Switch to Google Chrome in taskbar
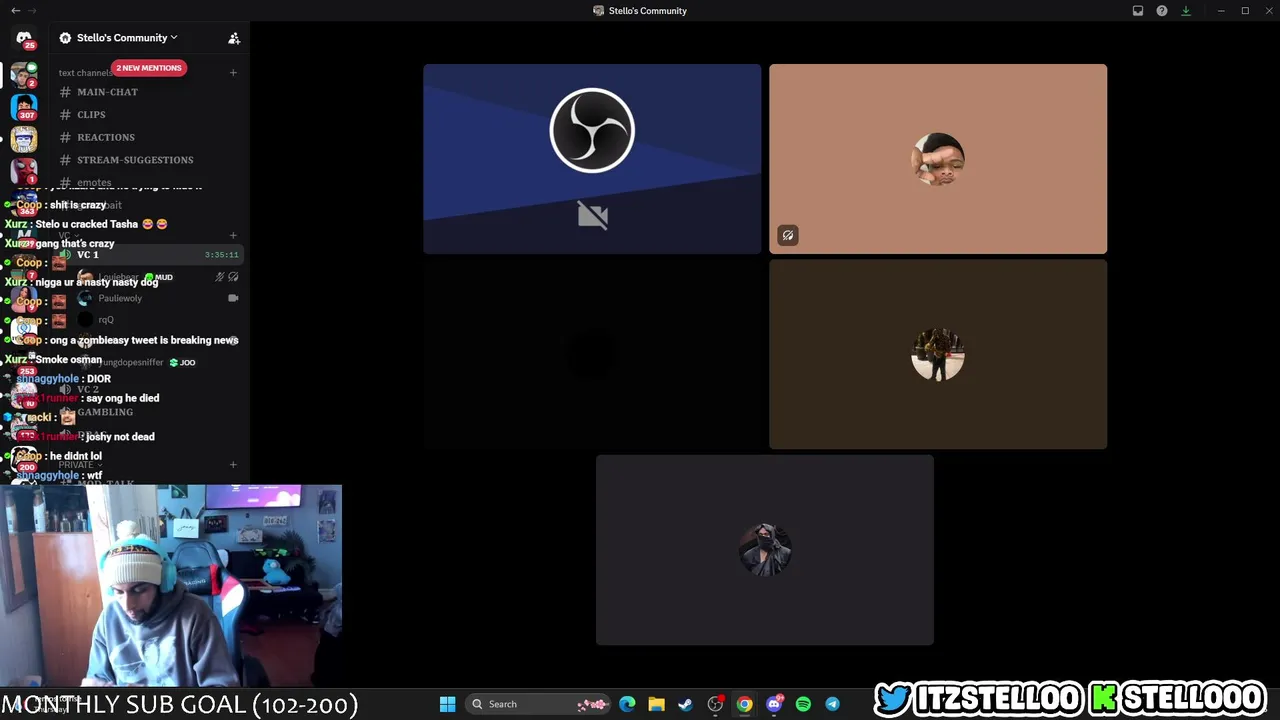 744,704
